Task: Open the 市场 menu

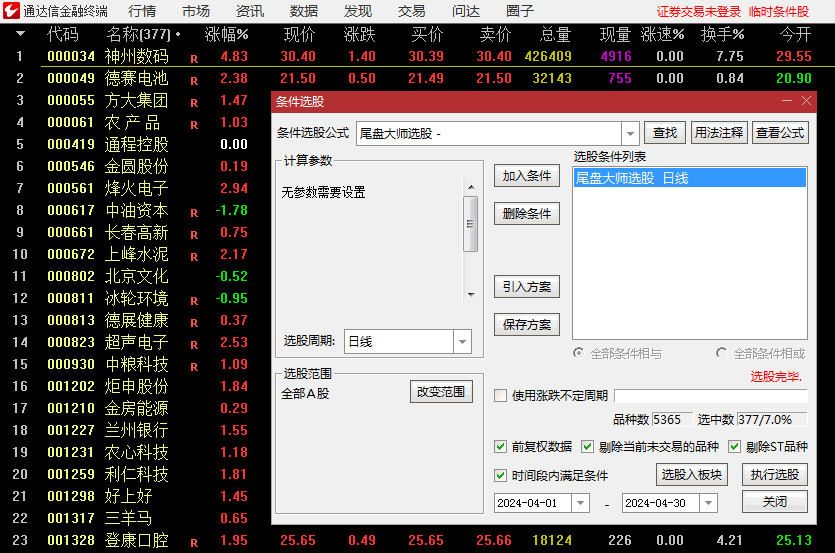Action: point(195,11)
